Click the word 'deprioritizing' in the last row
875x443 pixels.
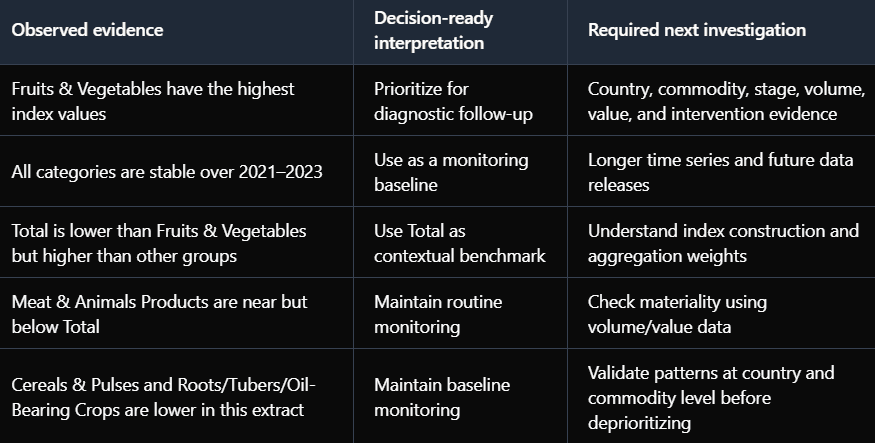[x=639, y=423]
